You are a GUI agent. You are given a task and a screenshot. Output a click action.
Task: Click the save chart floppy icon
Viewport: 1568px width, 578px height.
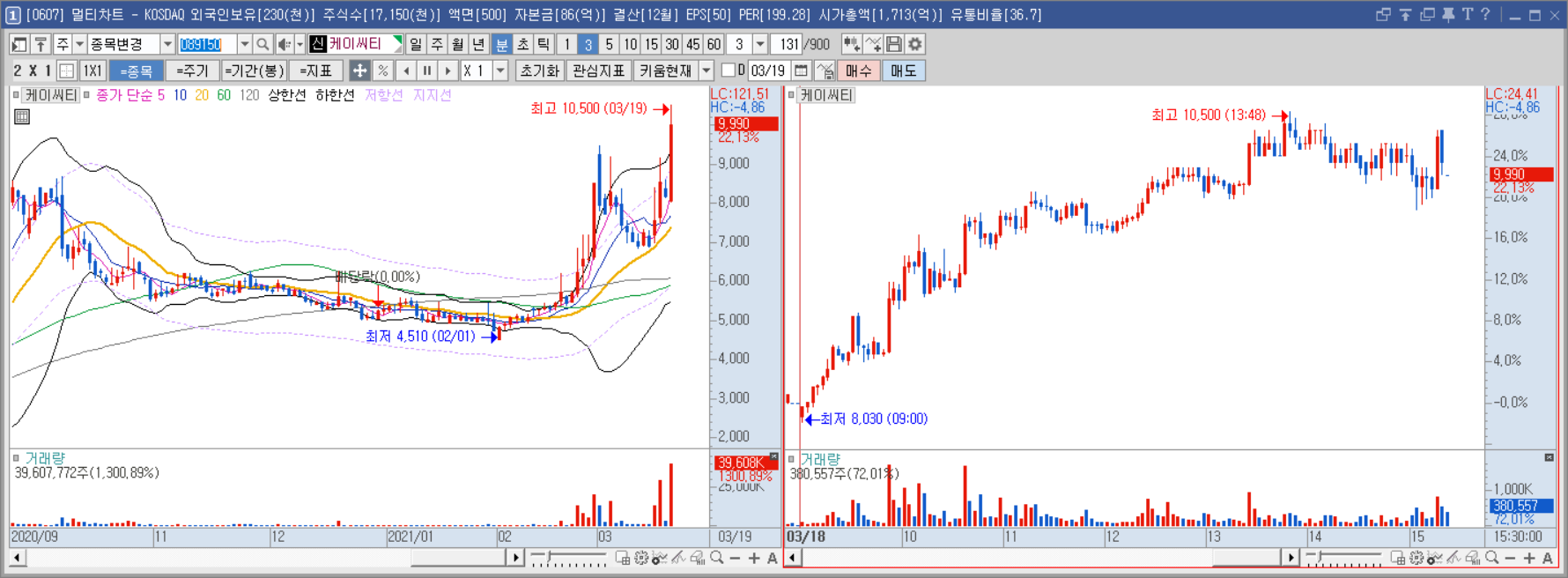click(x=894, y=44)
